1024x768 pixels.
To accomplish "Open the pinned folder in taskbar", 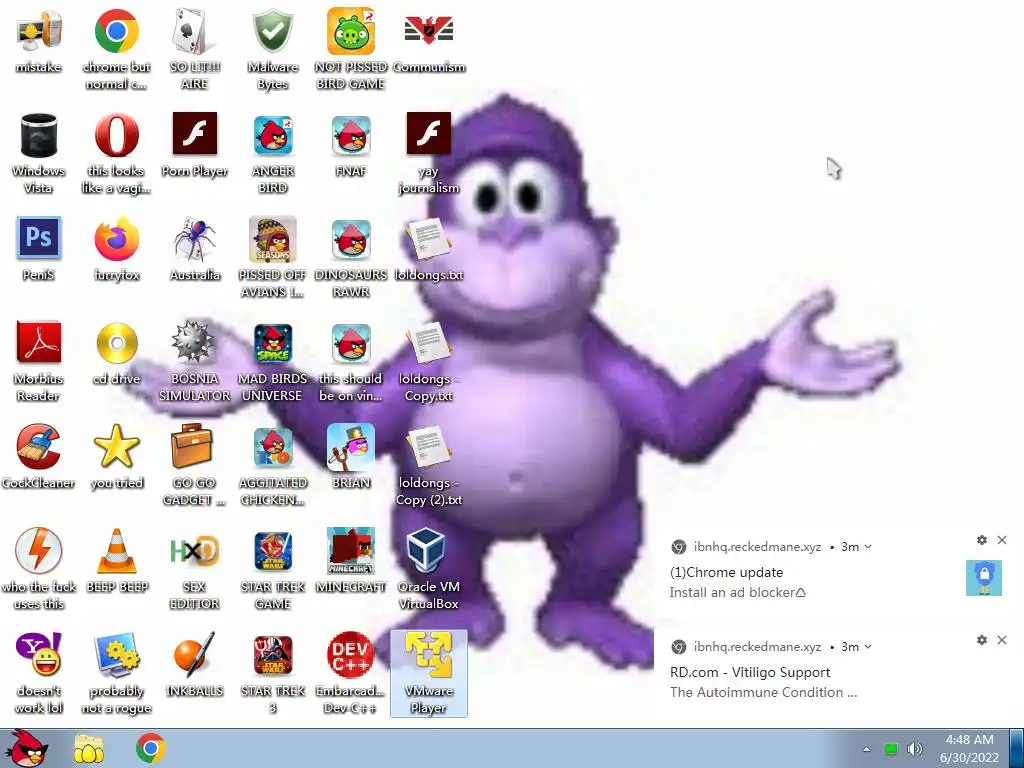I will coord(88,749).
